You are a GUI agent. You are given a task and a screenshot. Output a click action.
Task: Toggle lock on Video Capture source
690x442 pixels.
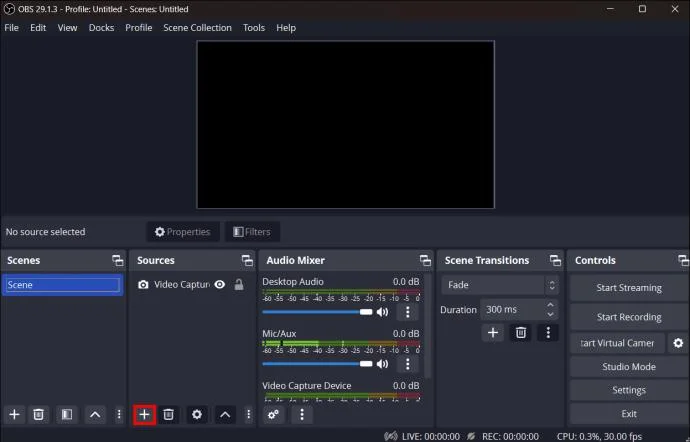tap(239, 285)
